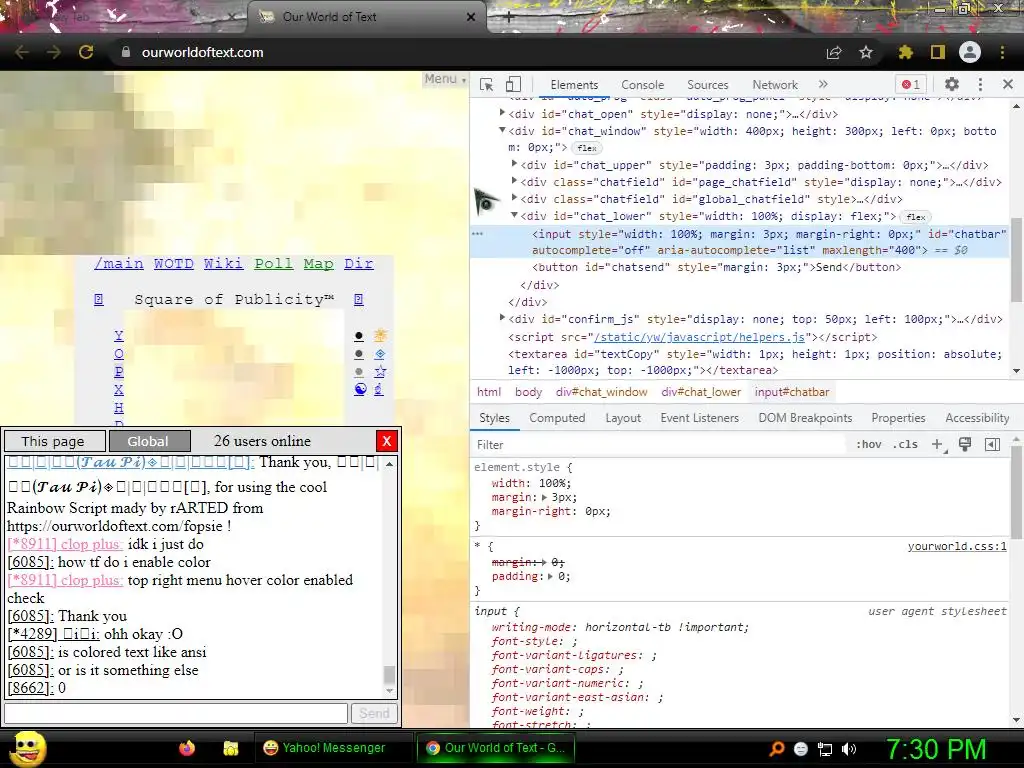This screenshot has height=768, width=1024.
Task: Expand the chat_open div node
Action: coord(502,113)
